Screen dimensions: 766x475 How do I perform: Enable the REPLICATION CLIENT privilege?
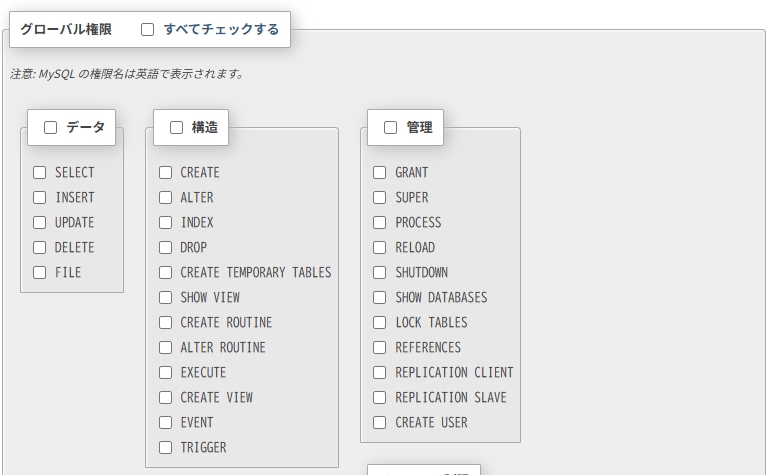coord(380,373)
